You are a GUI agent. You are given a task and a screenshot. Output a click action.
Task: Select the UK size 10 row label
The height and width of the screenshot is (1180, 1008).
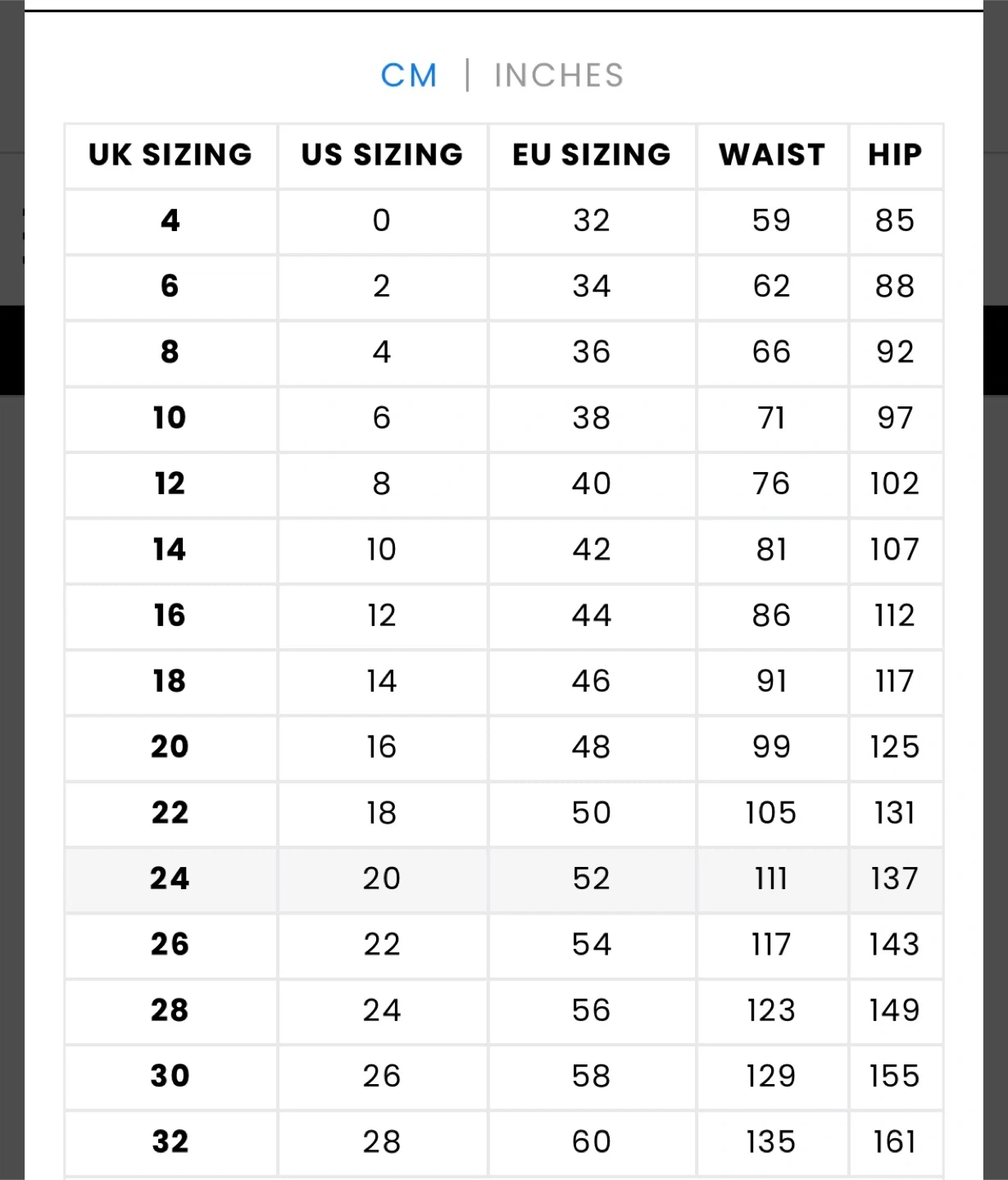(x=170, y=418)
